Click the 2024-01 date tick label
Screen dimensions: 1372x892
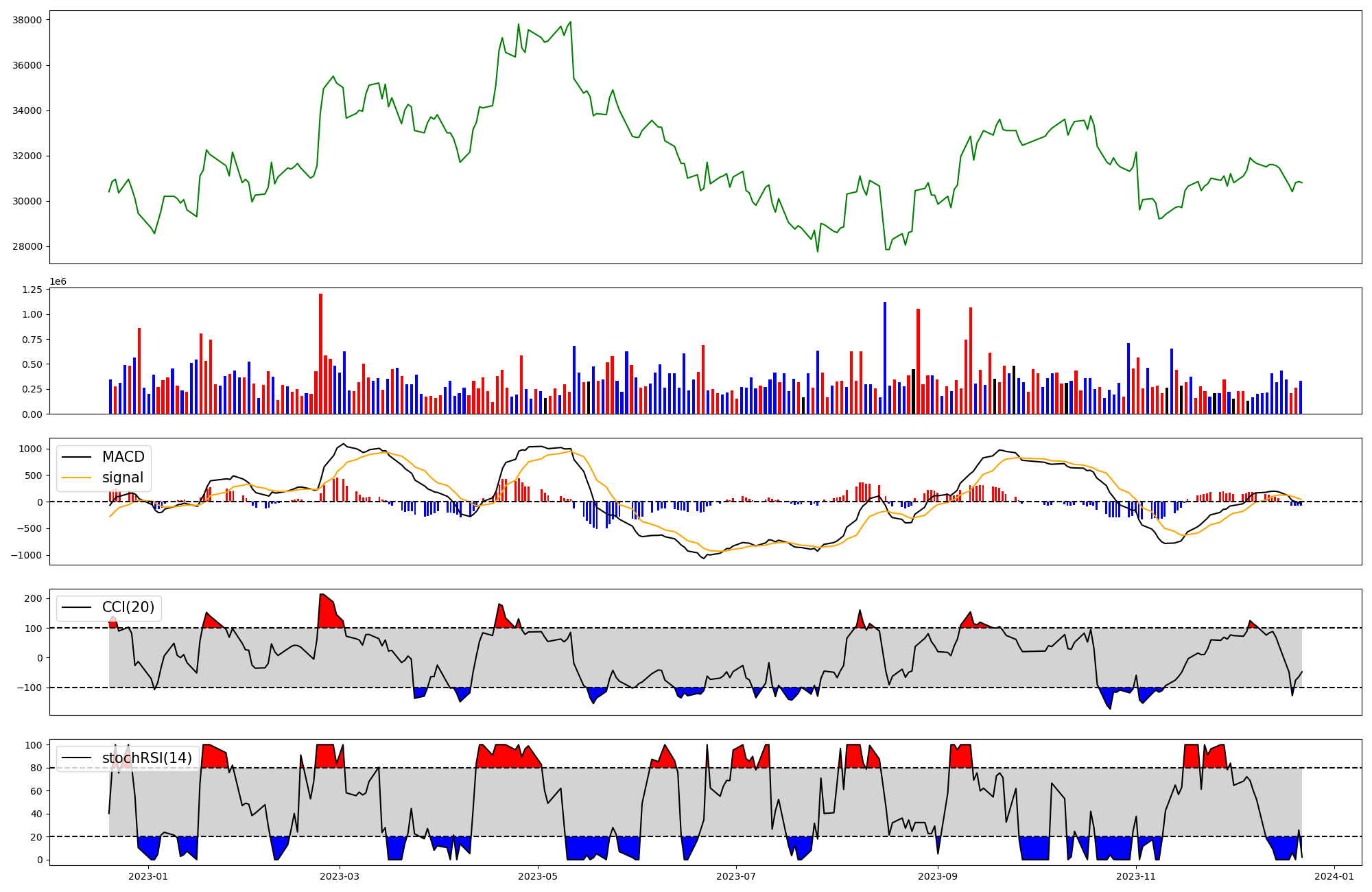pos(1334,876)
